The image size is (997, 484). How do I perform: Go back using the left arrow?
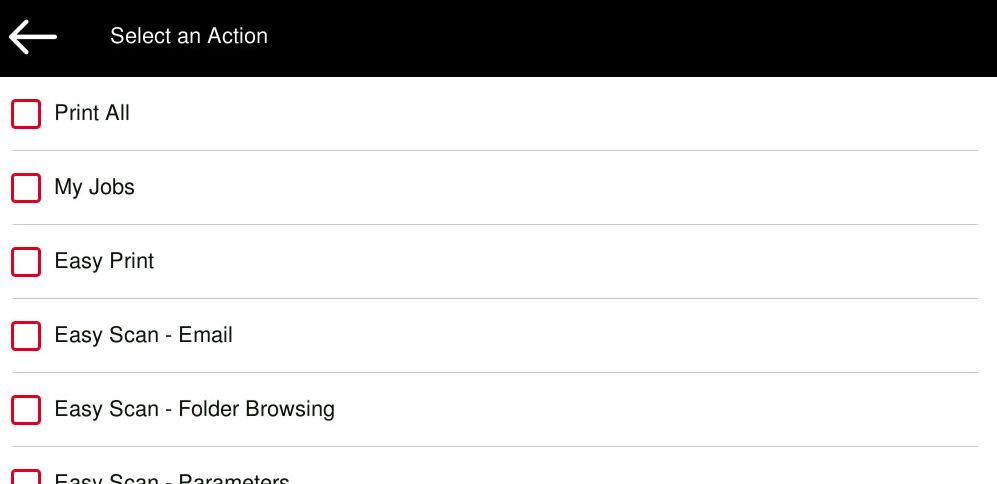(x=33, y=37)
